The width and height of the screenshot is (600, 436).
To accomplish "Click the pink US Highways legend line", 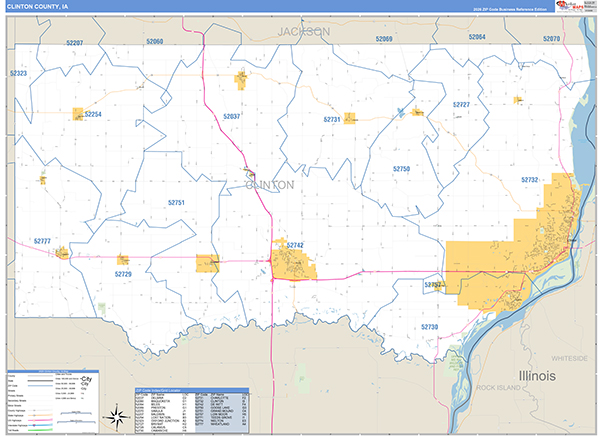I will (x=41, y=420).
